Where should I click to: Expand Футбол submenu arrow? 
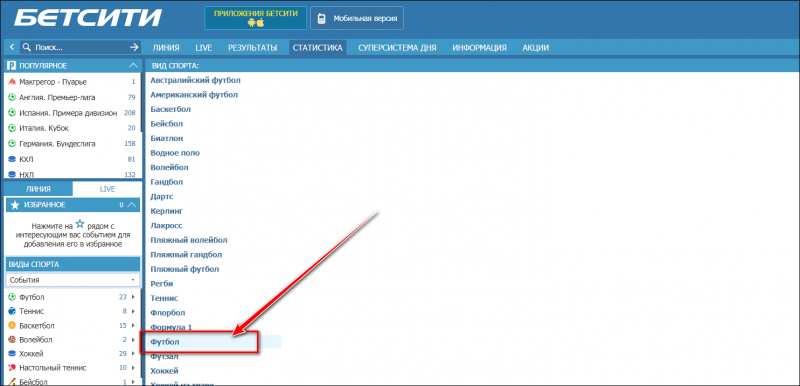coord(133,297)
